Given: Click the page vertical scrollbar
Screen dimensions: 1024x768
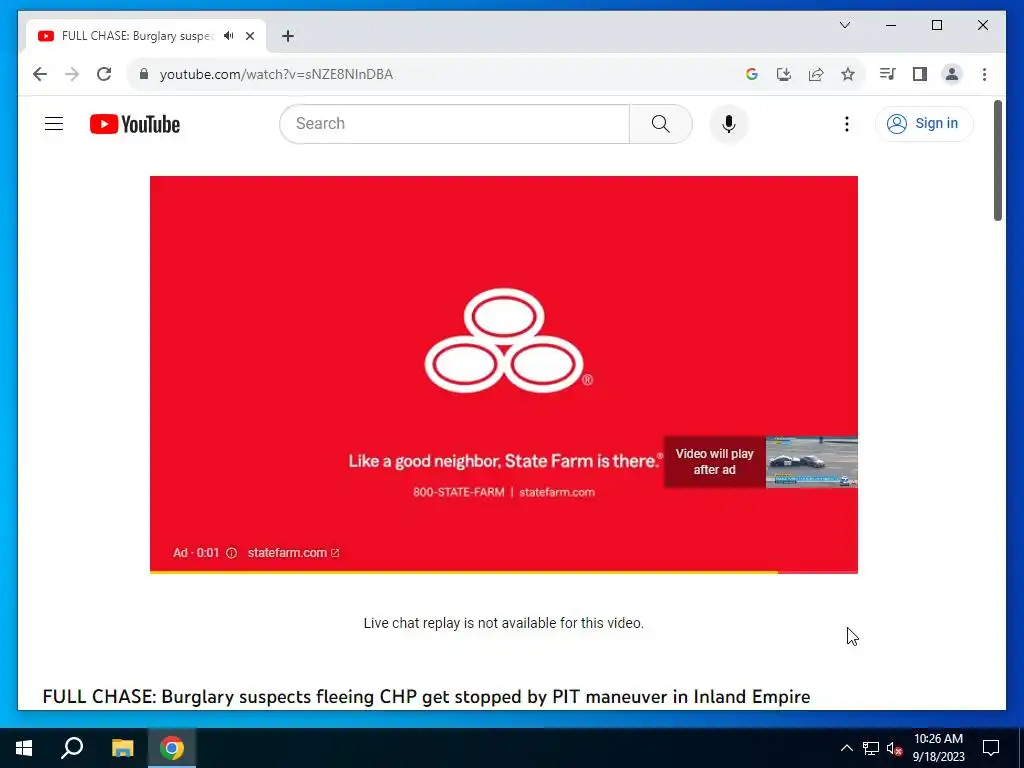Looking at the screenshot, I should pyautogui.click(x=997, y=161).
